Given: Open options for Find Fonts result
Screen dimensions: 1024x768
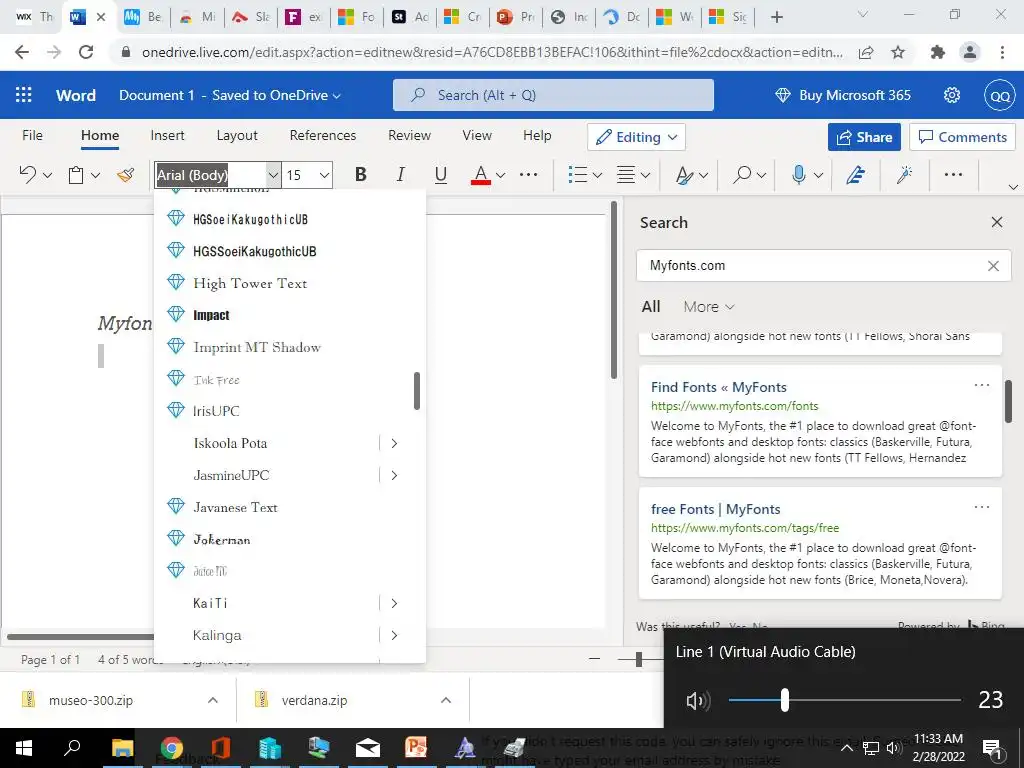Looking at the screenshot, I should coord(982,385).
